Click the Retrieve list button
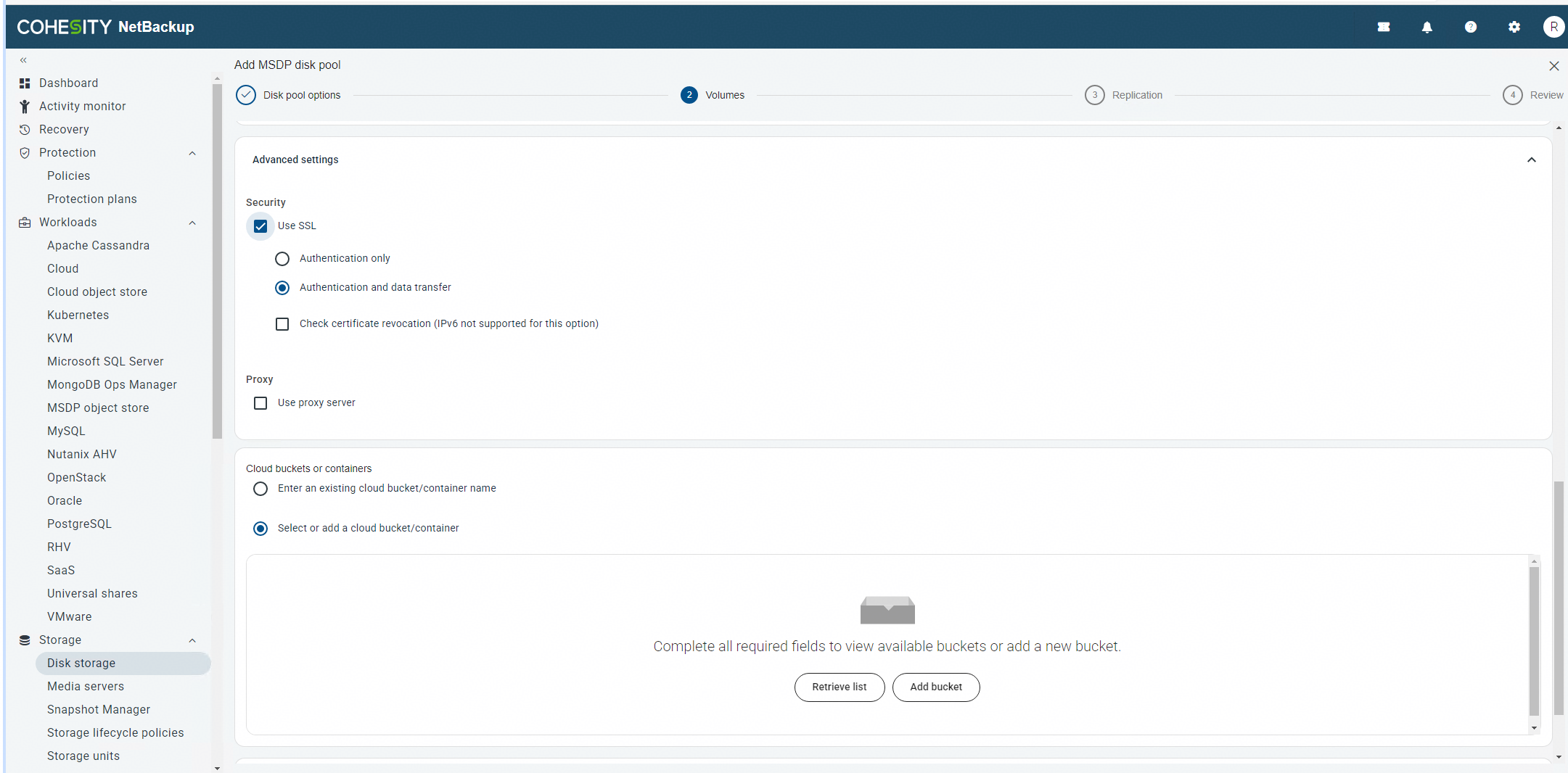Viewport: 1568px width, 773px height. (840, 687)
